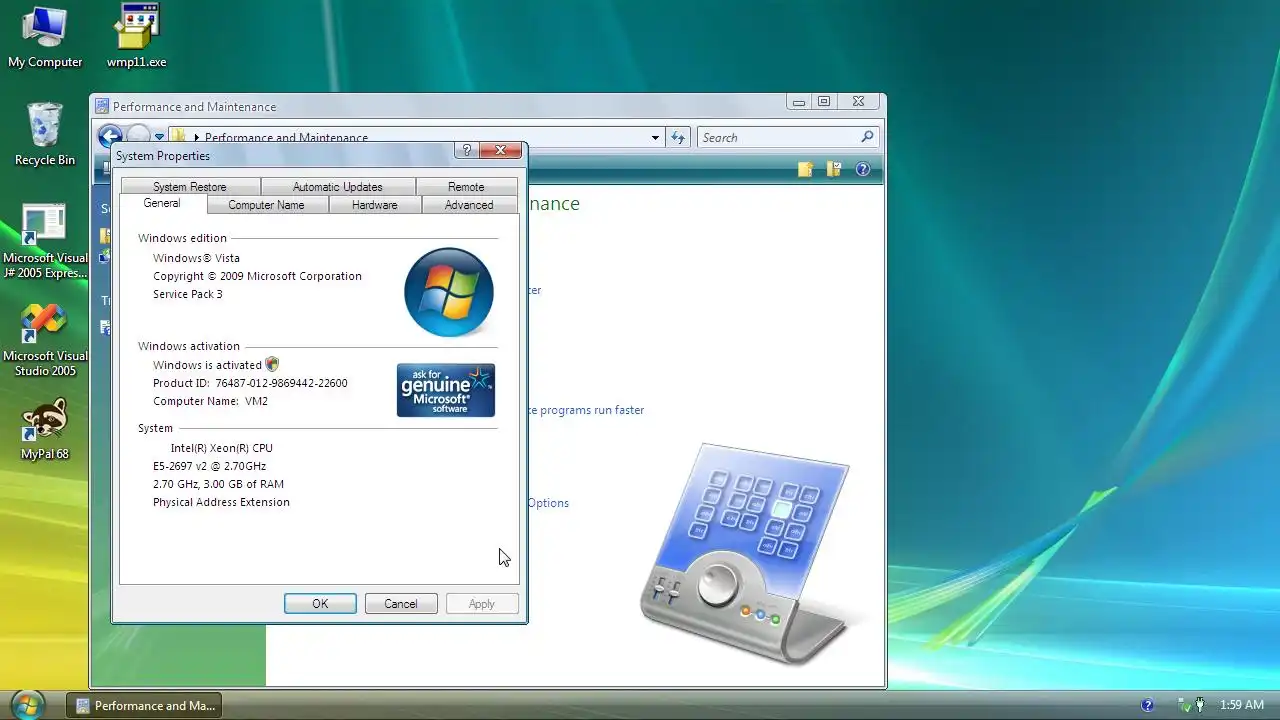Switch to the Computer Name tab
Viewport: 1280px width, 720px height.
pyautogui.click(x=266, y=205)
